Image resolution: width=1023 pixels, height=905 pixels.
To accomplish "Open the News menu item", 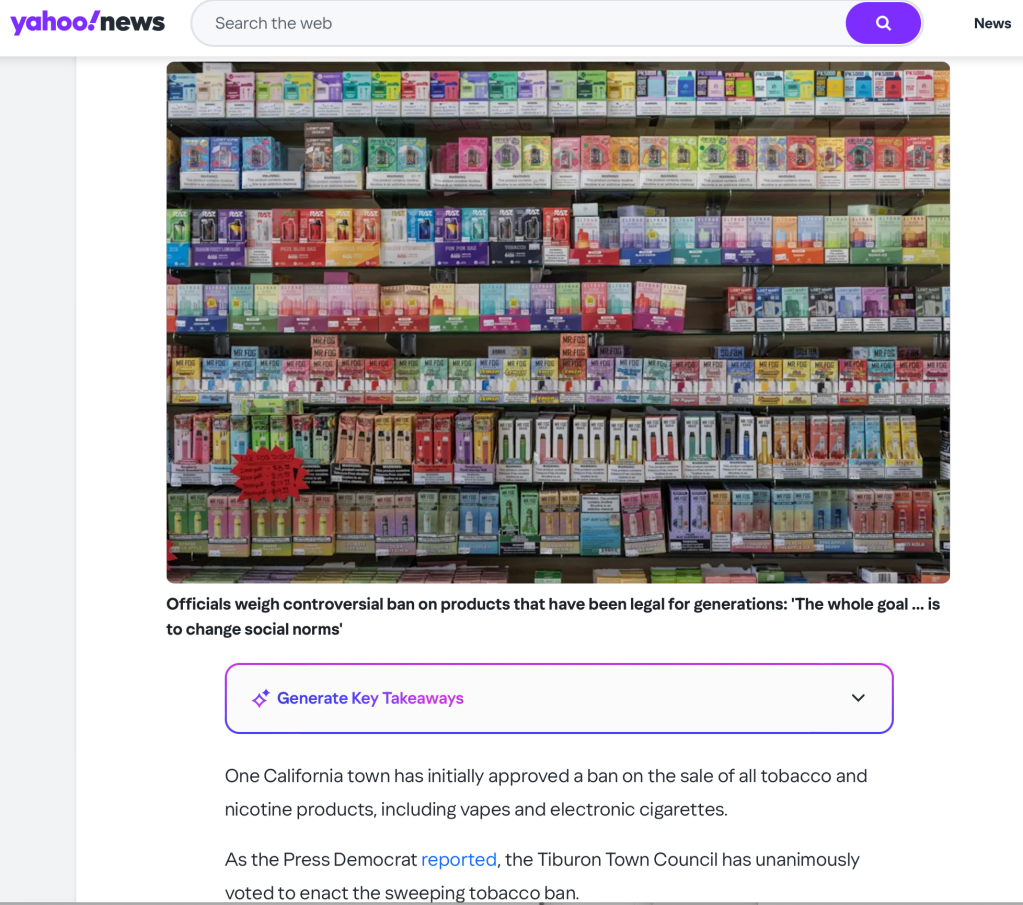I will point(992,23).
